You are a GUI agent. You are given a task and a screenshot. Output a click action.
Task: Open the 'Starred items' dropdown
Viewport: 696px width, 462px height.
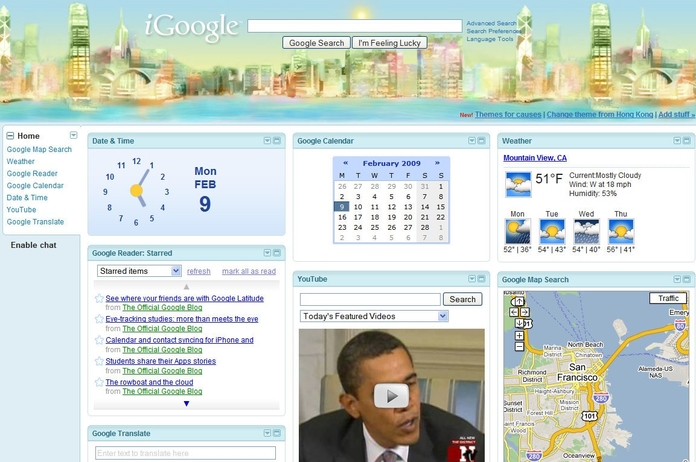pos(139,271)
